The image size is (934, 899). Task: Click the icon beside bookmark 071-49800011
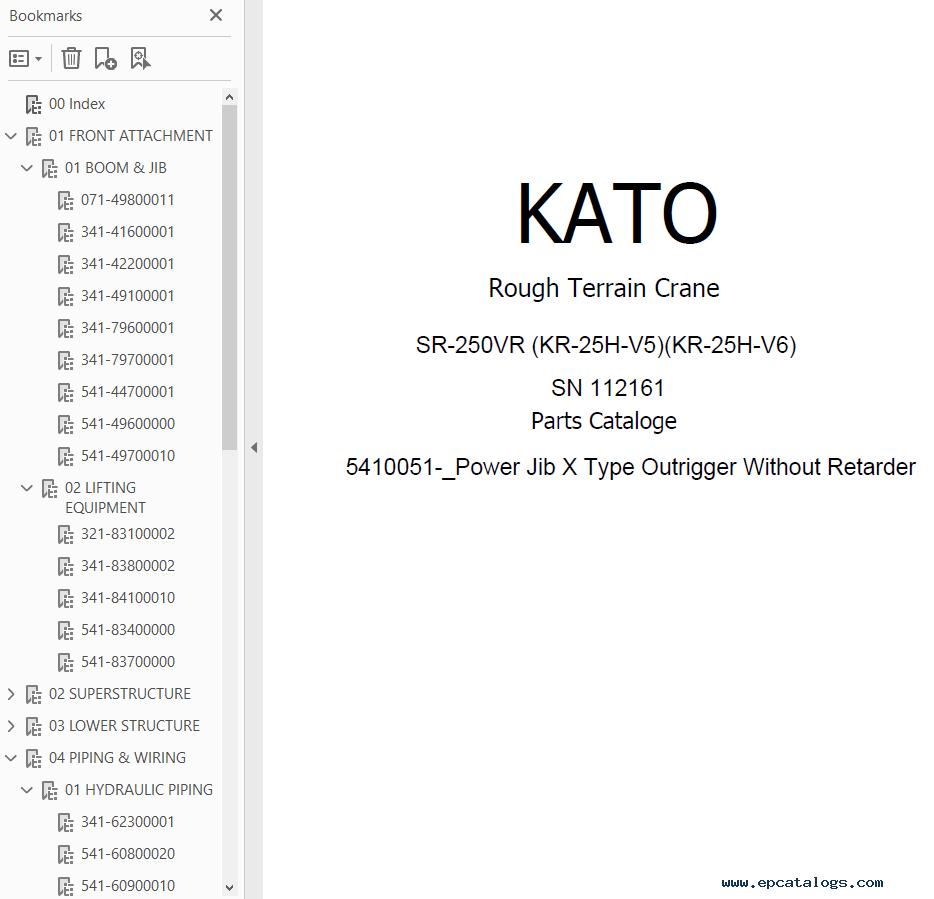[66, 200]
